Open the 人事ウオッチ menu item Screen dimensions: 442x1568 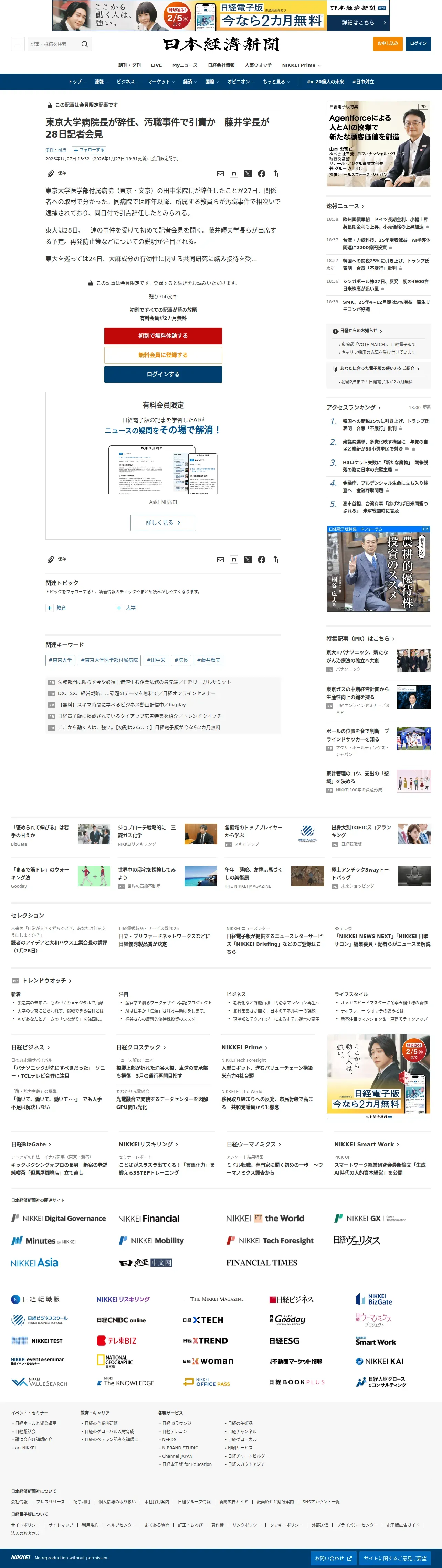tap(258, 65)
